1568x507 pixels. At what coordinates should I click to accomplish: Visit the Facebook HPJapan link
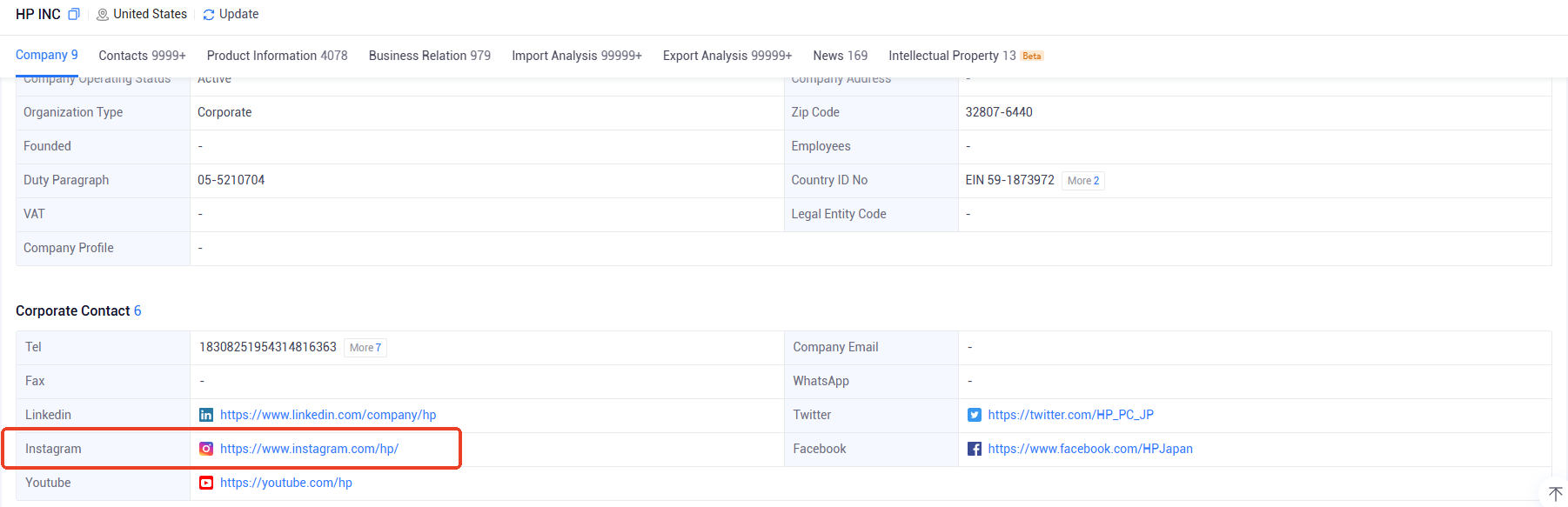(1089, 449)
